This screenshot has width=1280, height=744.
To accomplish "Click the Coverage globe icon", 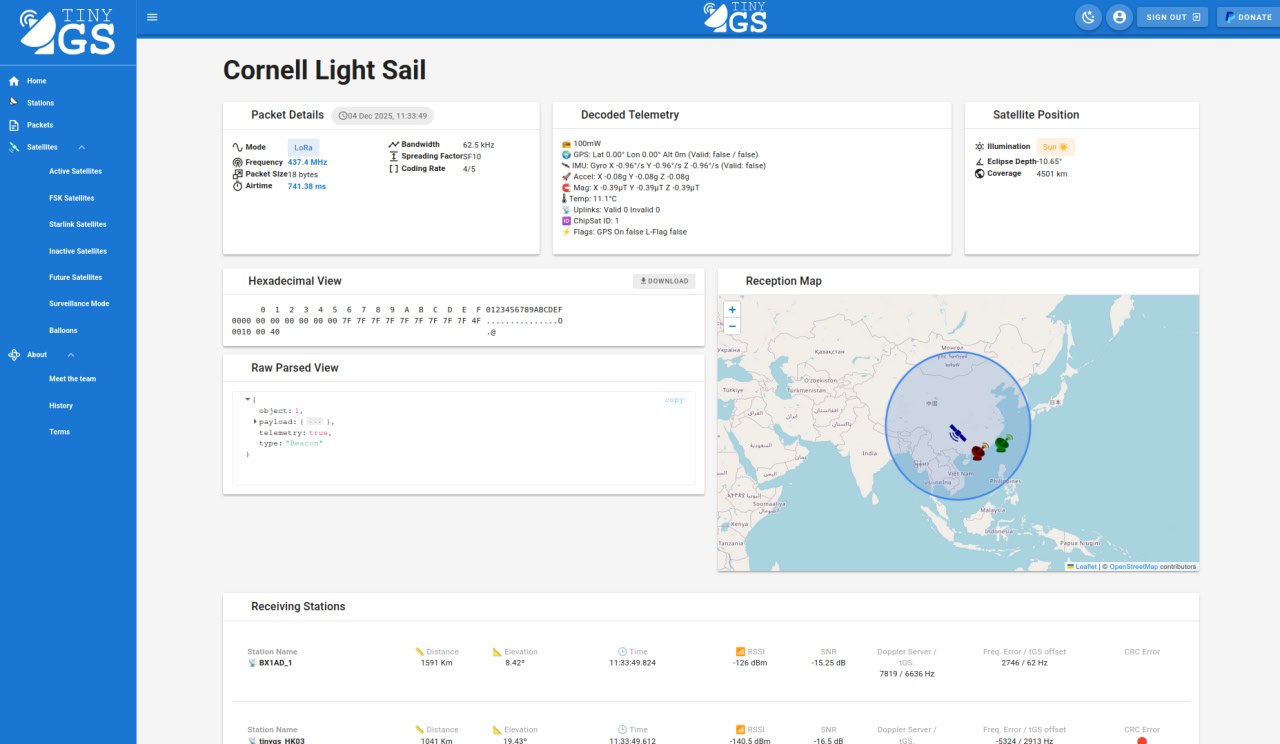I will [x=980, y=173].
